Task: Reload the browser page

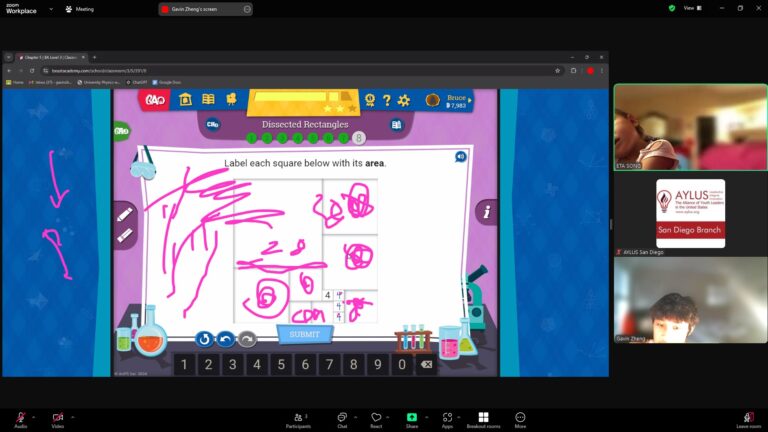Action: point(32,71)
